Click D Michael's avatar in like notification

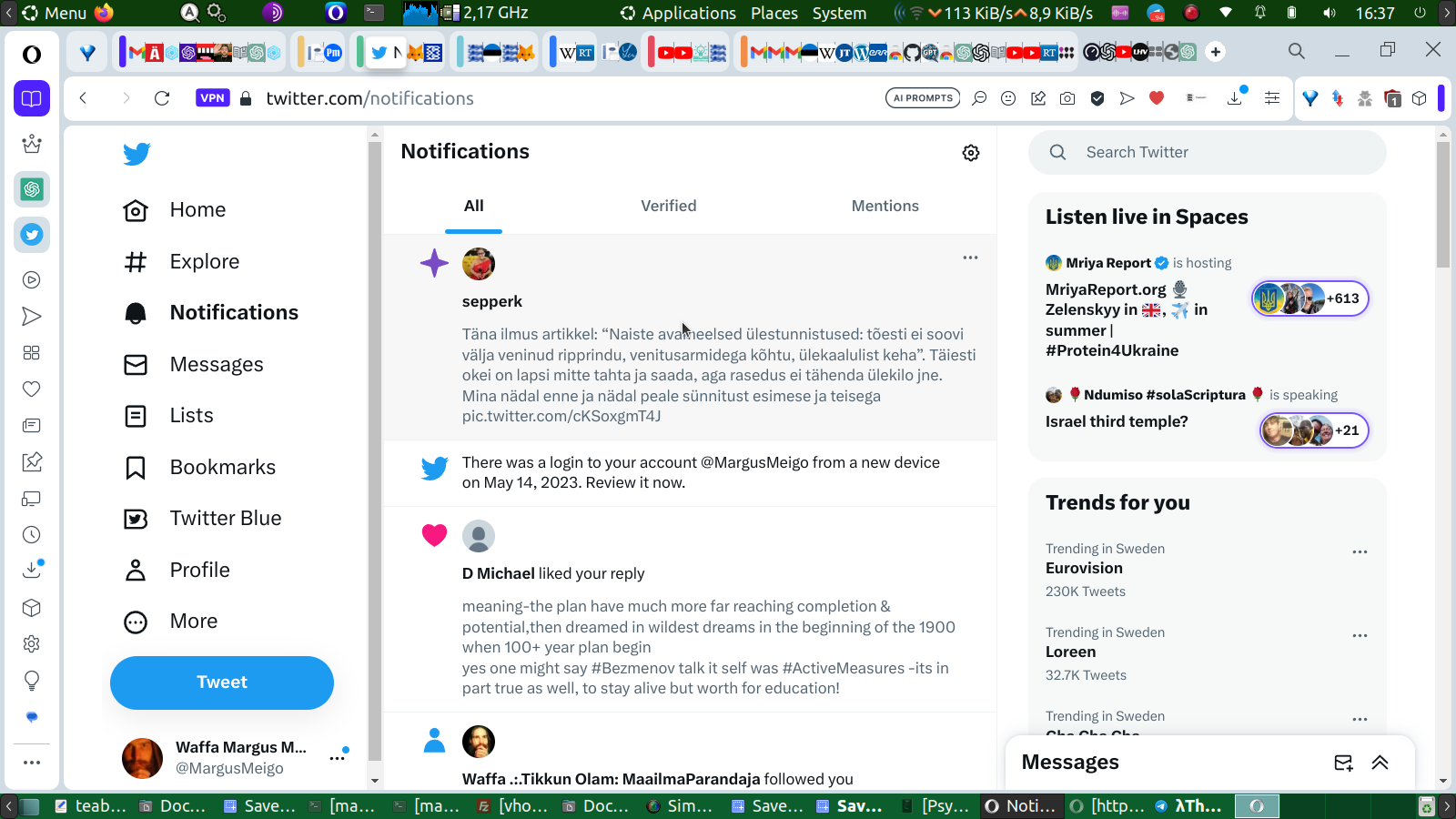pos(479,536)
